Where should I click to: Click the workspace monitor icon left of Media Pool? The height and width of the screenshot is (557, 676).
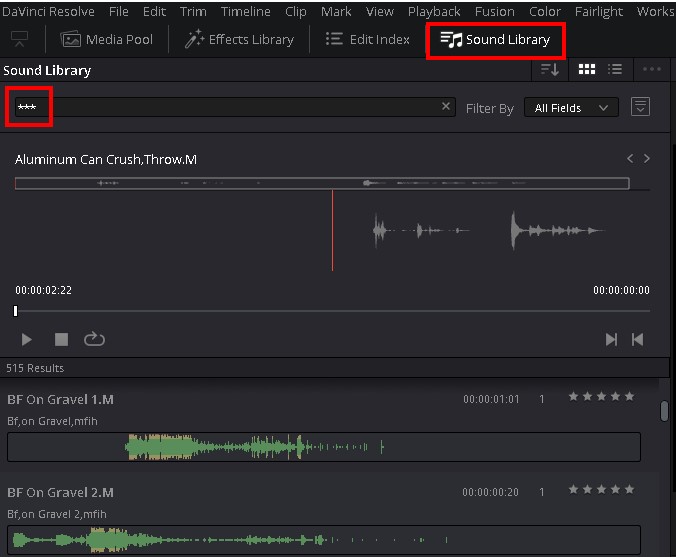click(19, 39)
